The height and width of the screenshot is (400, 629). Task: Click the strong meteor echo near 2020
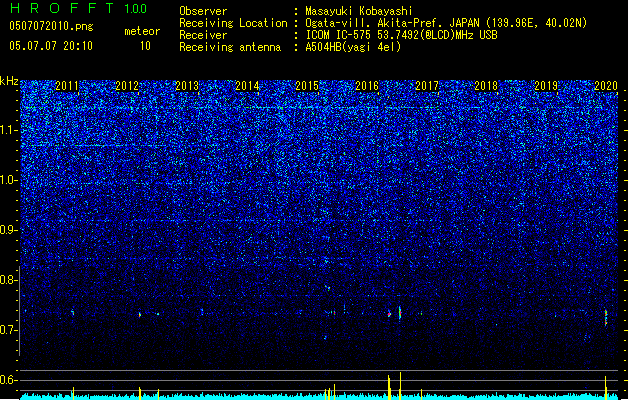[x=606, y=317]
